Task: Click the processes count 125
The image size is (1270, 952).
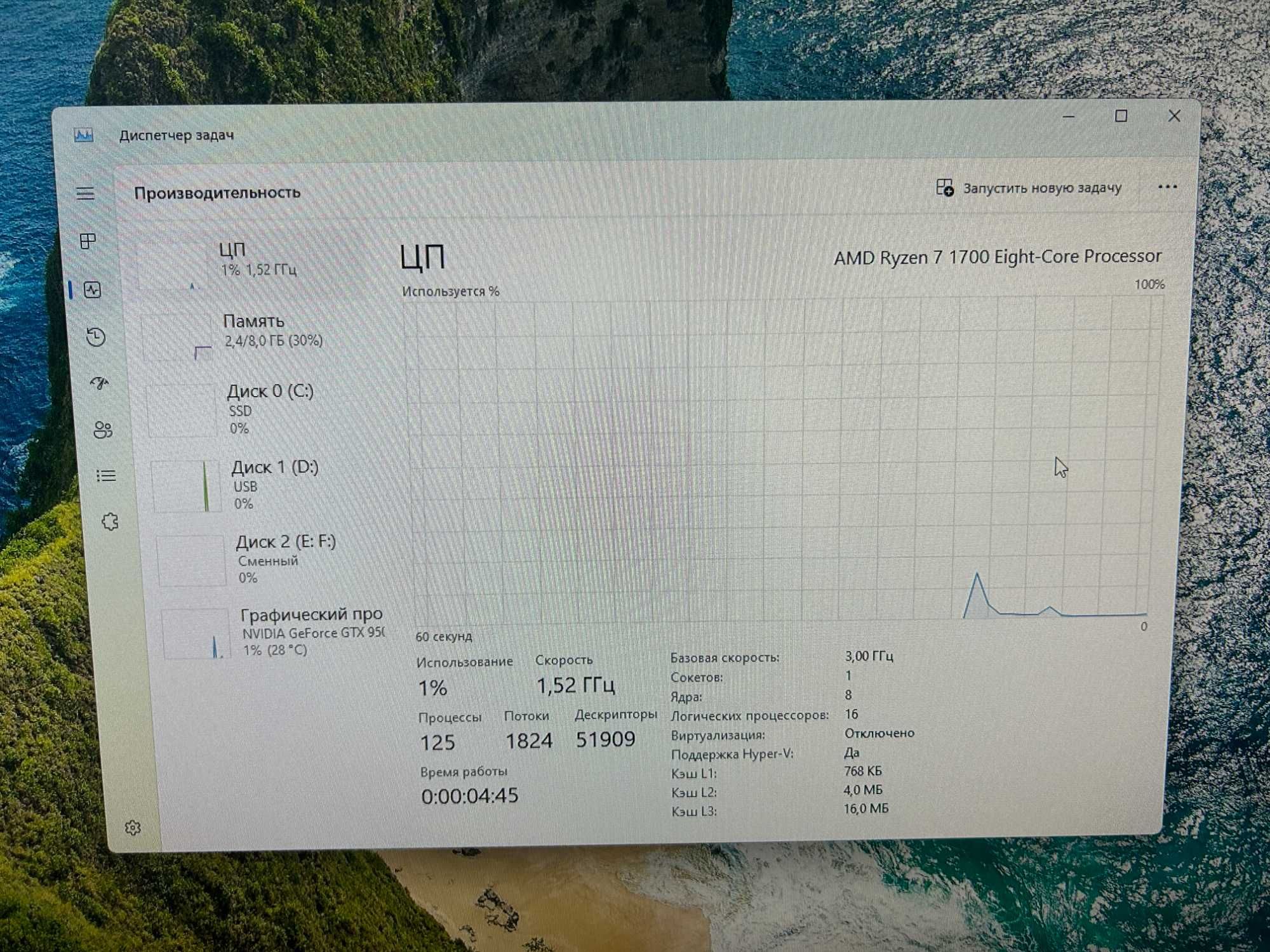Action: 438,742
